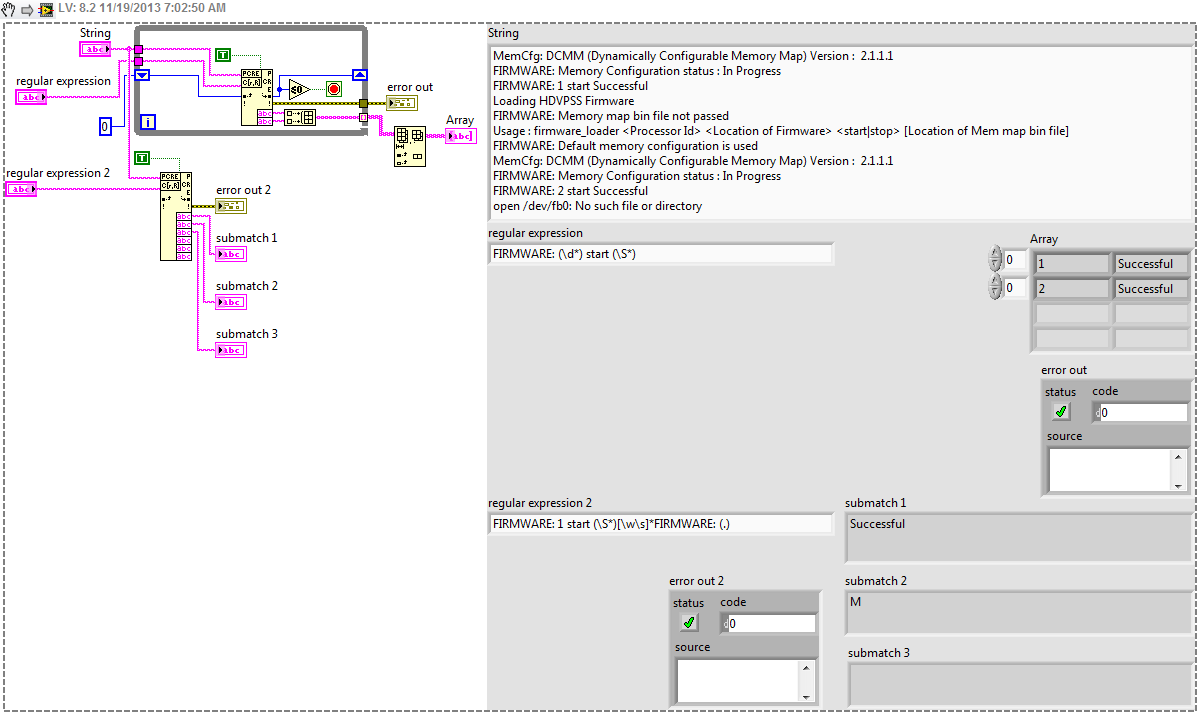The width and height of the screenshot is (1200, 715).
Task: Click the second row Successful array cell
Action: point(1152,289)
